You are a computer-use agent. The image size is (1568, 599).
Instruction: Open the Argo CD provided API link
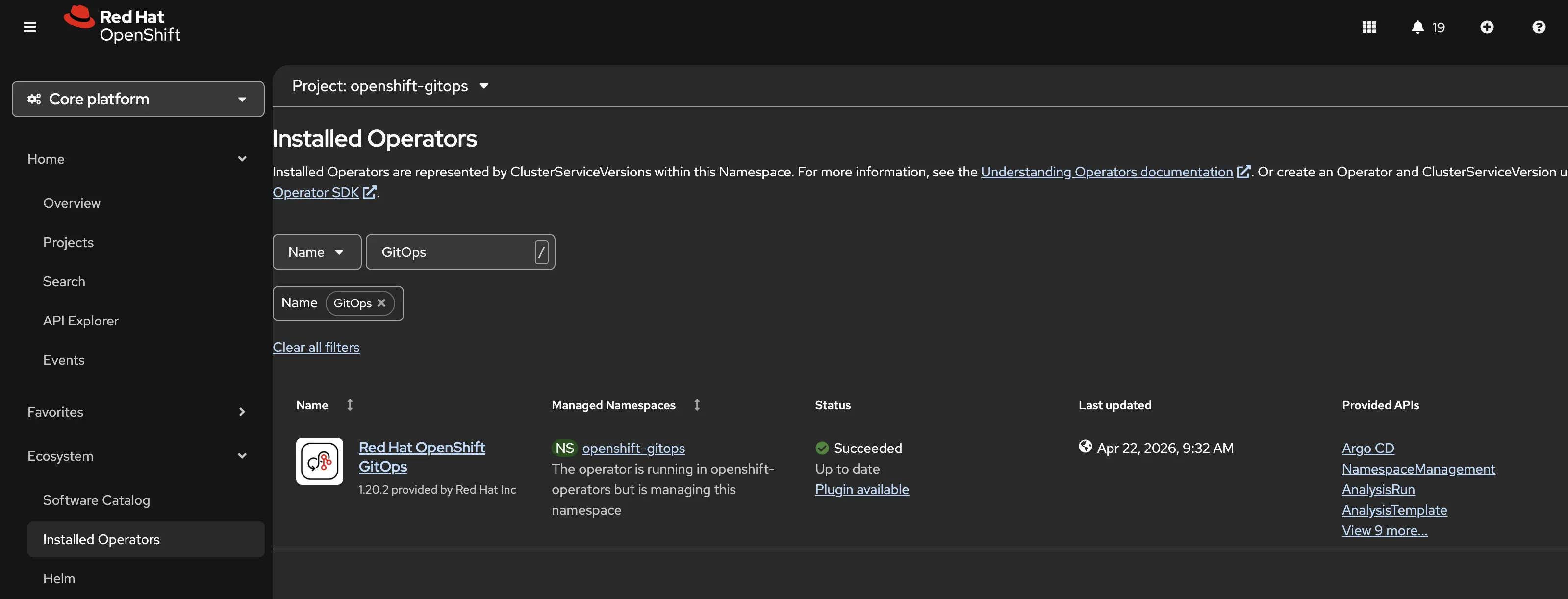(x=1368, y=448)
